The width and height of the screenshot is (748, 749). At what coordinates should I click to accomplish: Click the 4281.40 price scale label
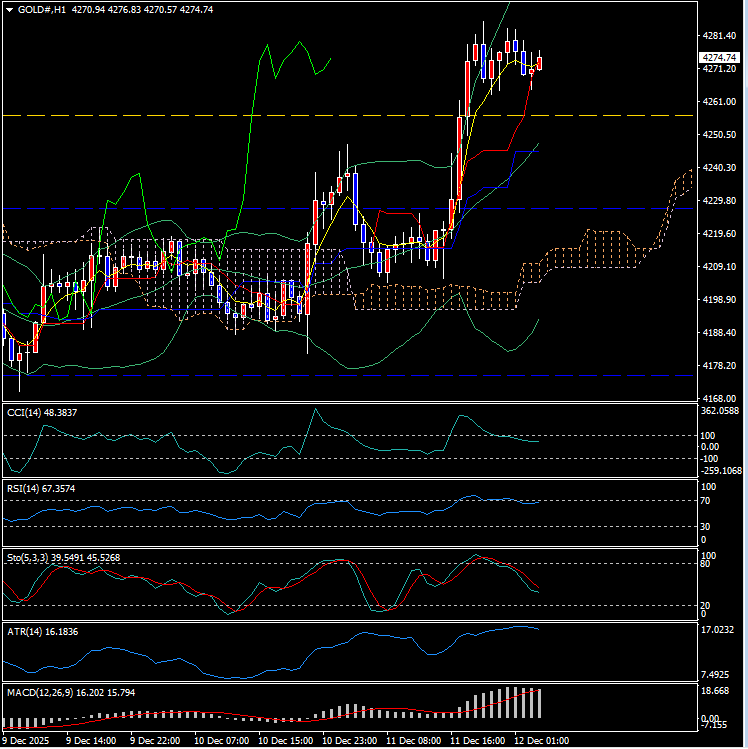click(719, 36)
